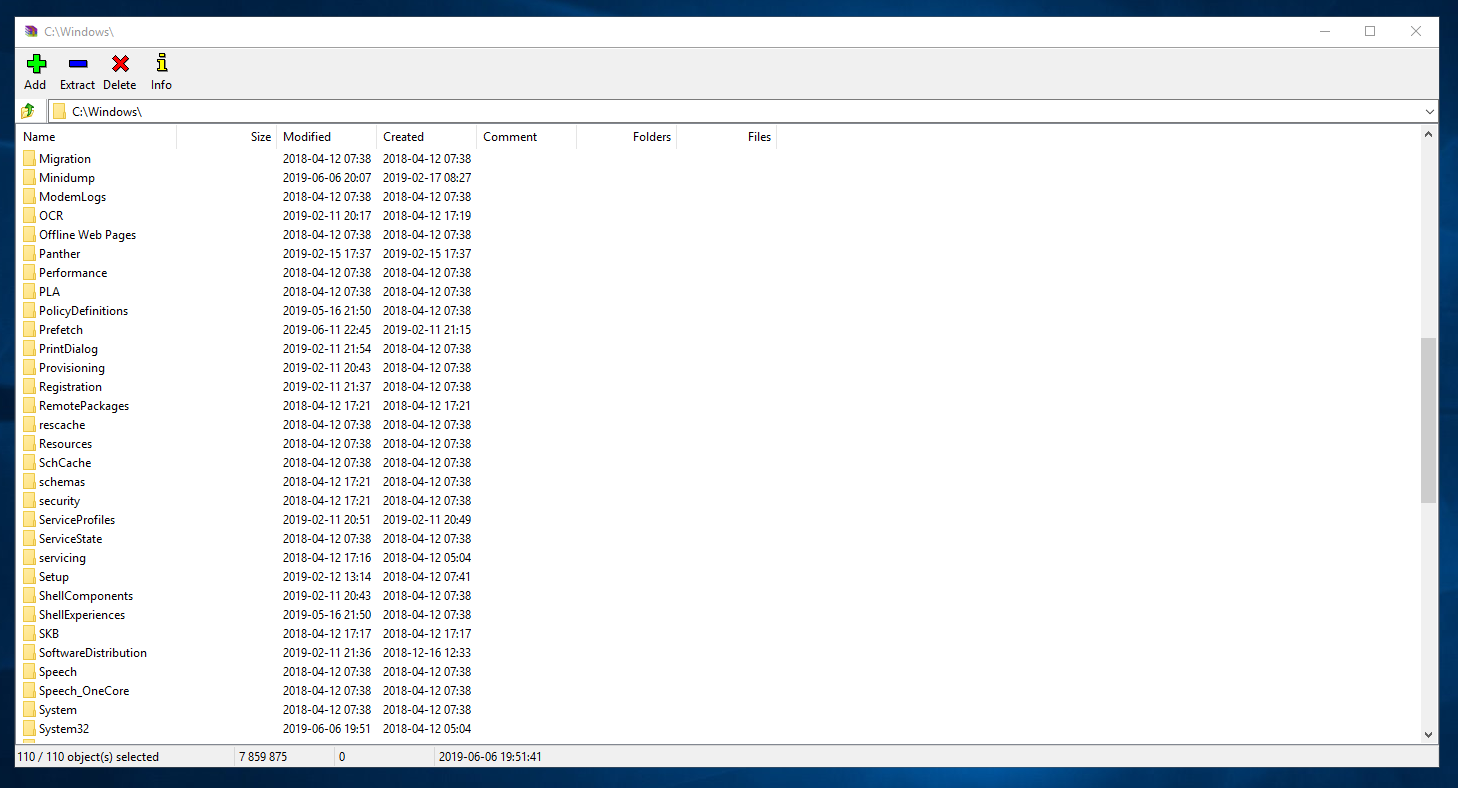Click ServiceProfiles' created date "2019-02-11 20:49"
Screen dimensions: 1458x788
point(427,520)
